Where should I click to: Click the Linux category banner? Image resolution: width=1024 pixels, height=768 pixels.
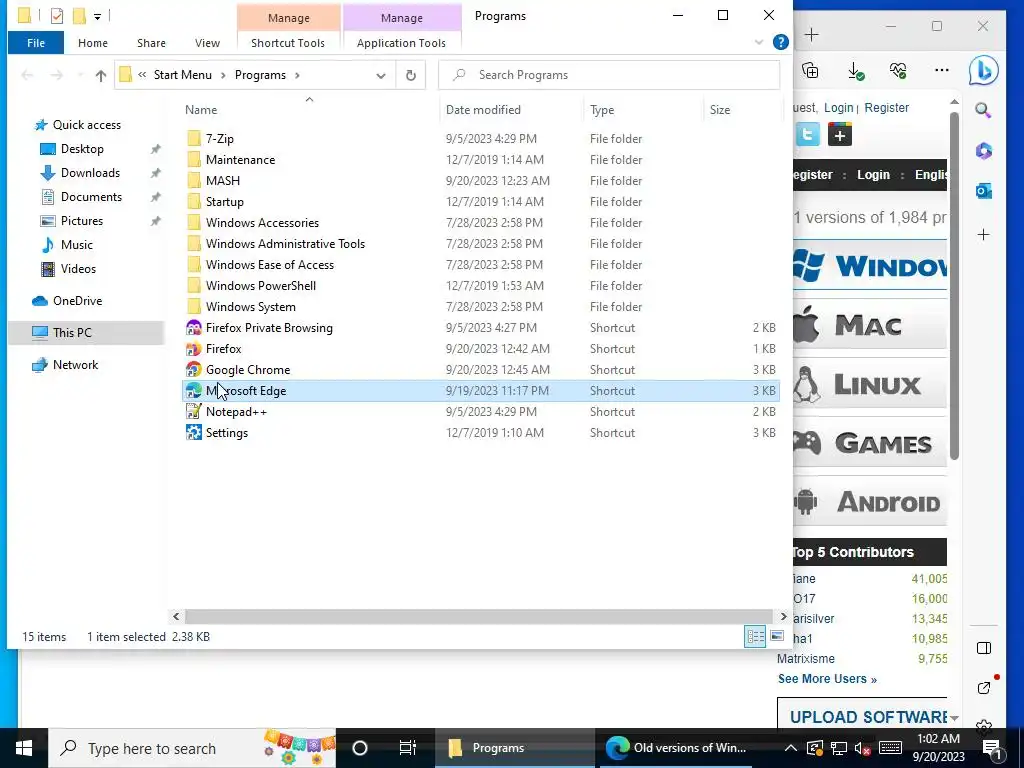(870, 385)
